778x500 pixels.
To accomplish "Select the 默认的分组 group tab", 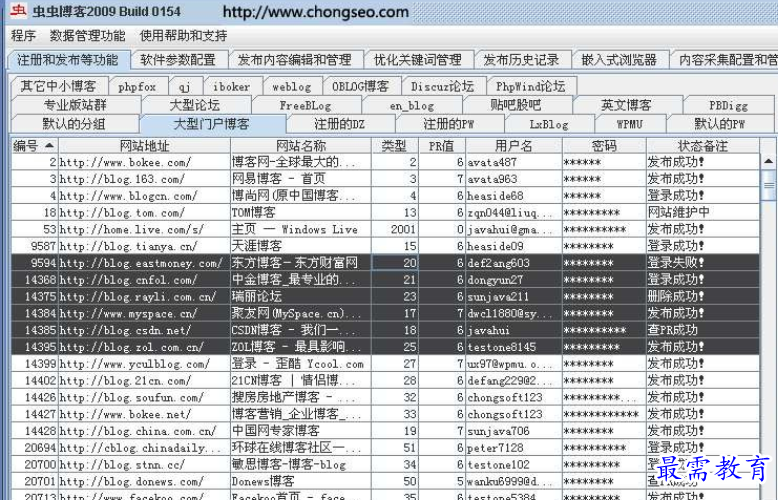I will (x=74, y=124).
